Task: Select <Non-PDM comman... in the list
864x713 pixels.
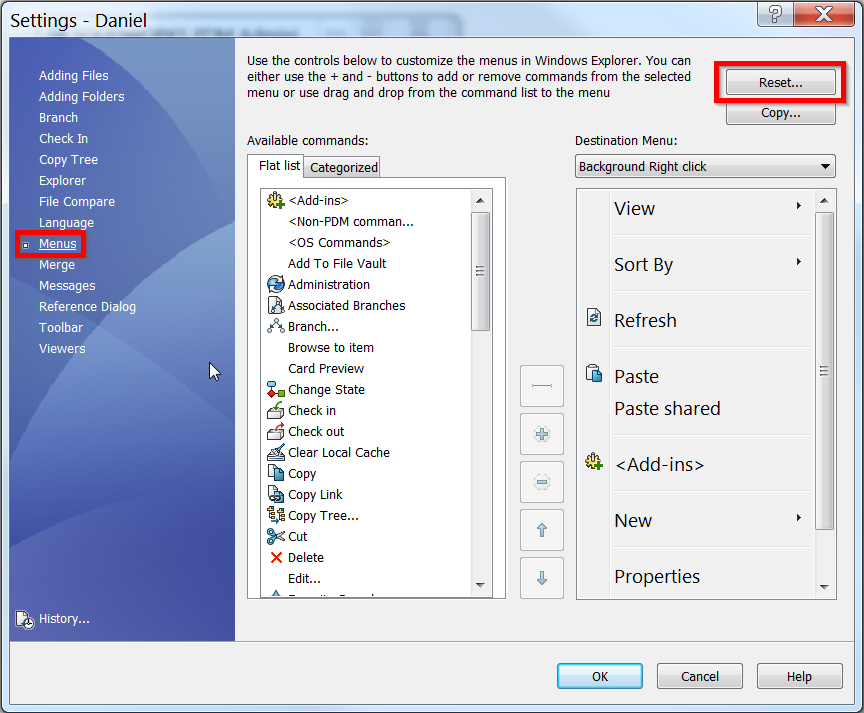Action: [x=350, y=222]
